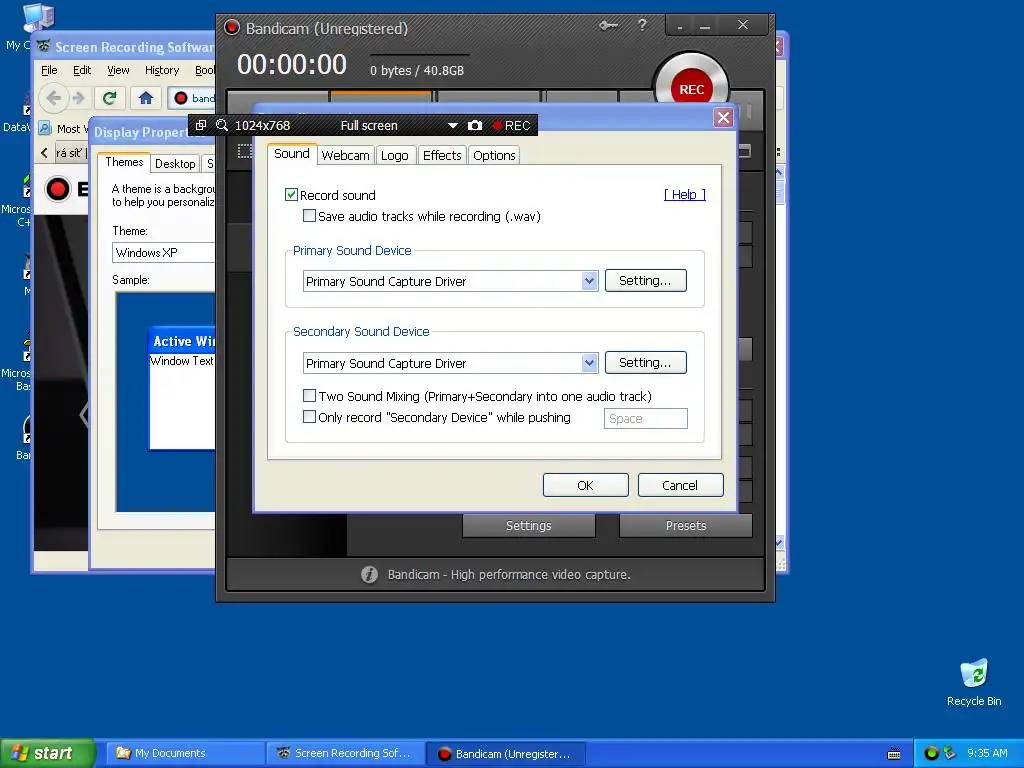Screen dimensions: 1024x768
Task: Open the [ Help ] link
Action: pyautogui.click(x=684, y=195)
